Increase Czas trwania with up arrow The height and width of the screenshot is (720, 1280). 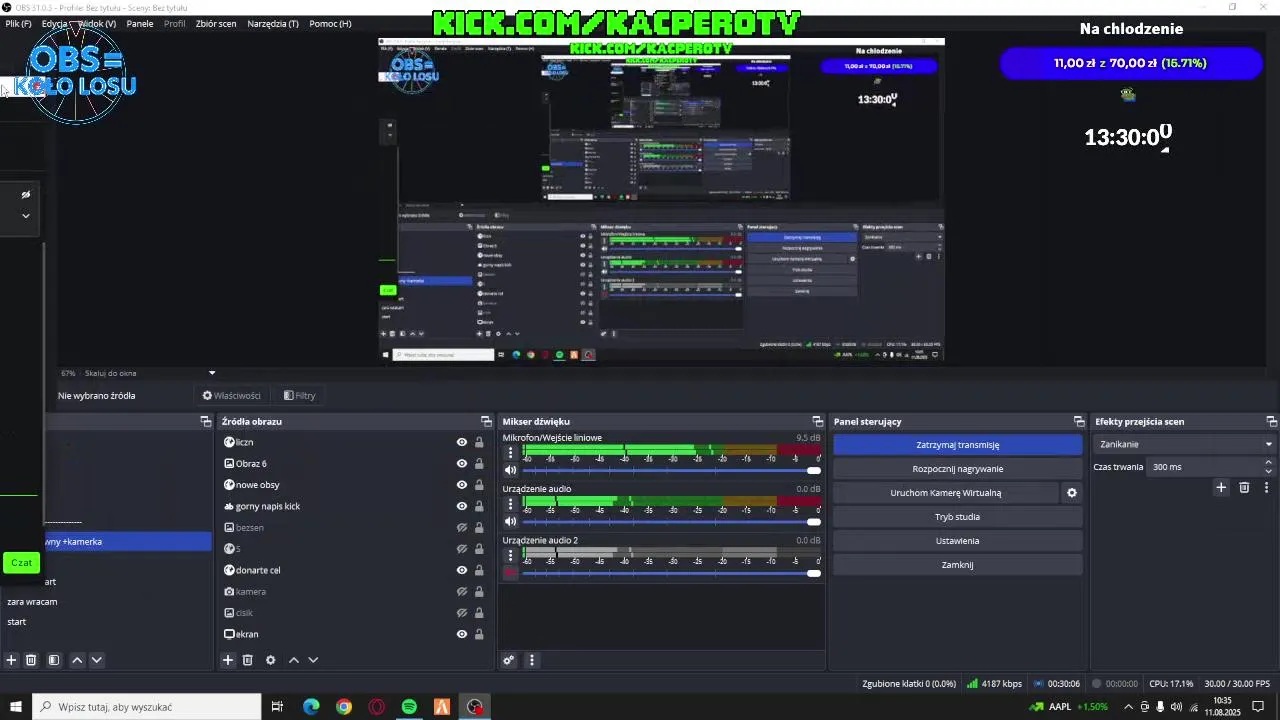pyautogui.click(x=1268, y=462)
